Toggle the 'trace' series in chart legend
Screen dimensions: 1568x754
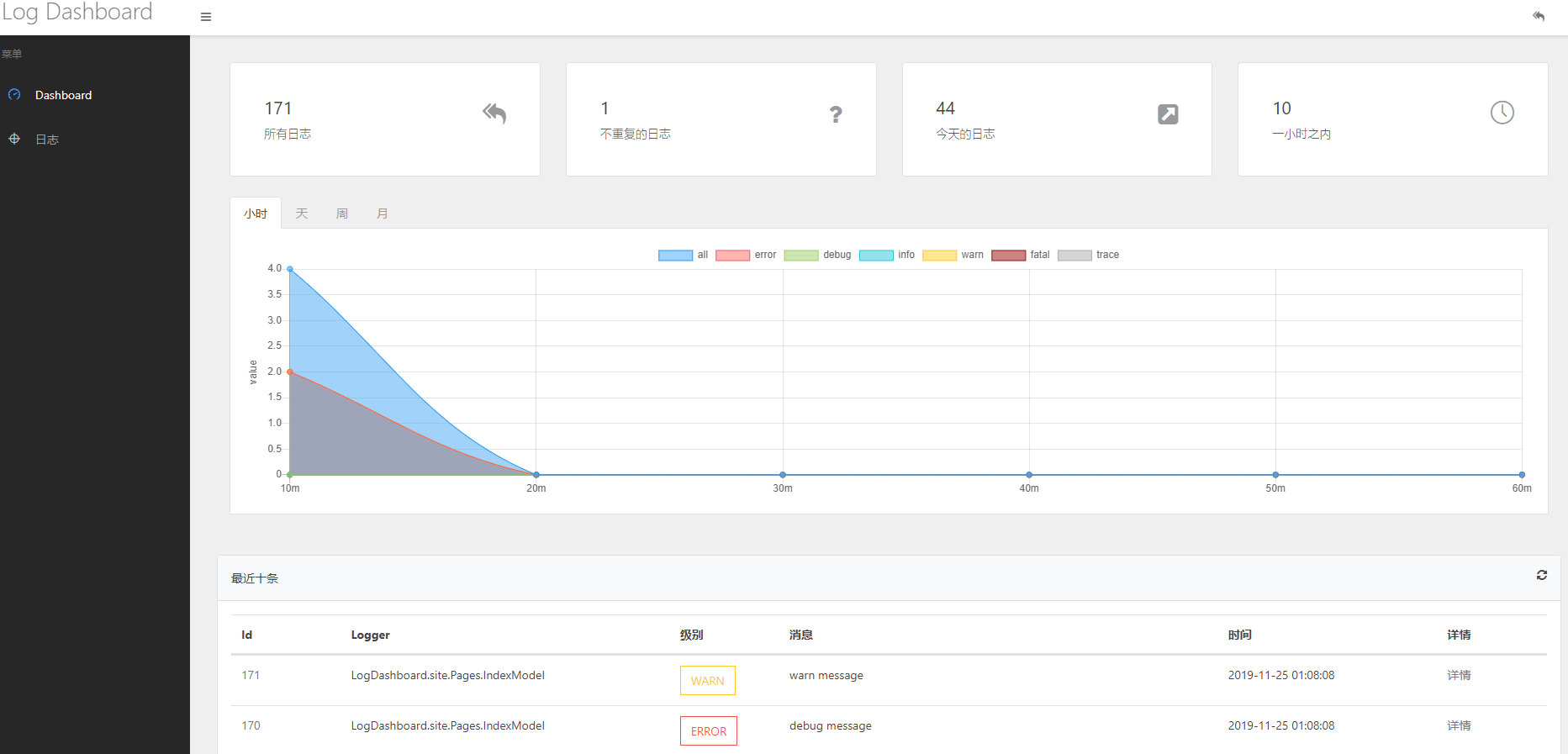pyautogui.click(x=1089, y=256)
